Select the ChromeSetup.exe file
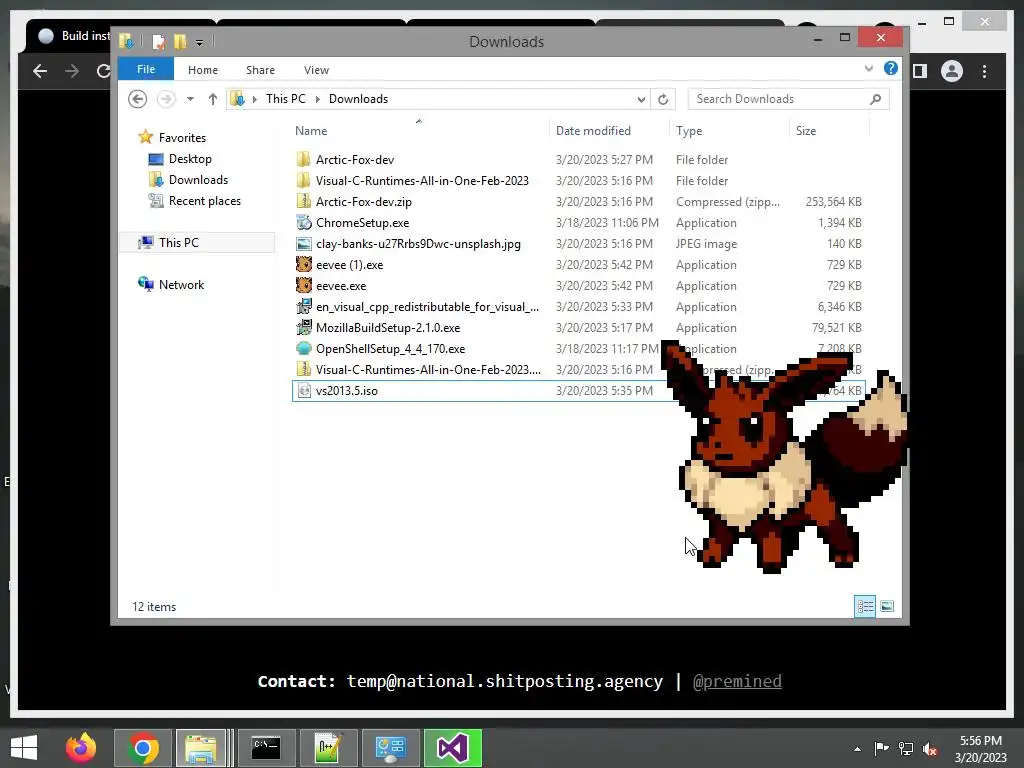This screenshot has height=768, width=1024. pyautogui.click(x=362, y=223)
